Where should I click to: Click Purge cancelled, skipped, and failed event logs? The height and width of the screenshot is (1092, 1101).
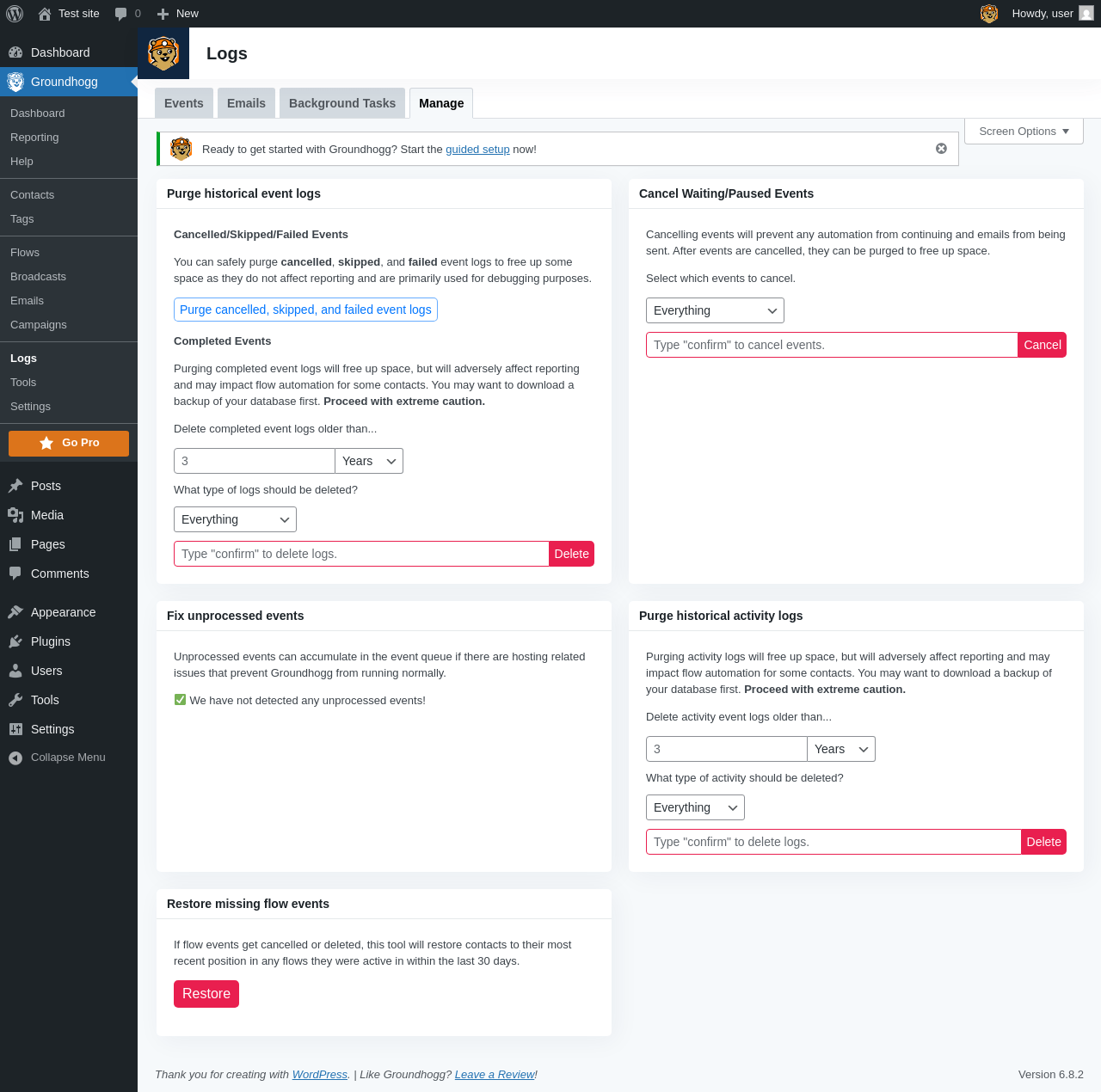305,310
